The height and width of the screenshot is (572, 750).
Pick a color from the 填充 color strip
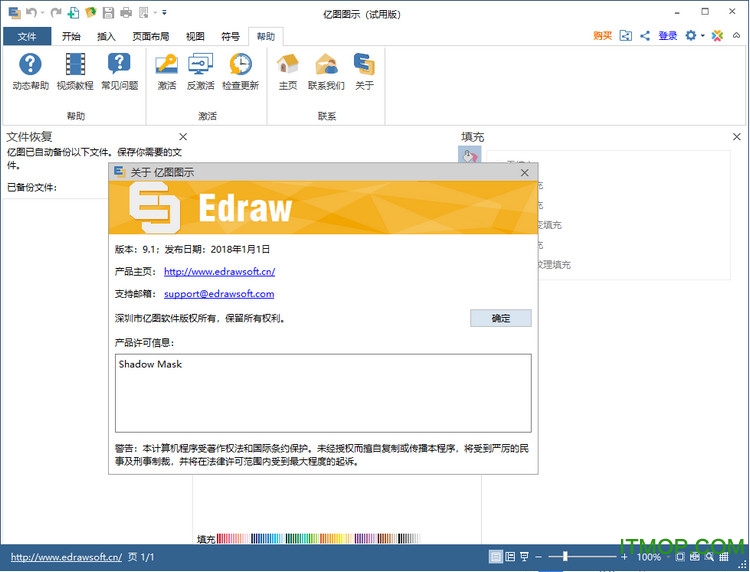pos(319,539)
